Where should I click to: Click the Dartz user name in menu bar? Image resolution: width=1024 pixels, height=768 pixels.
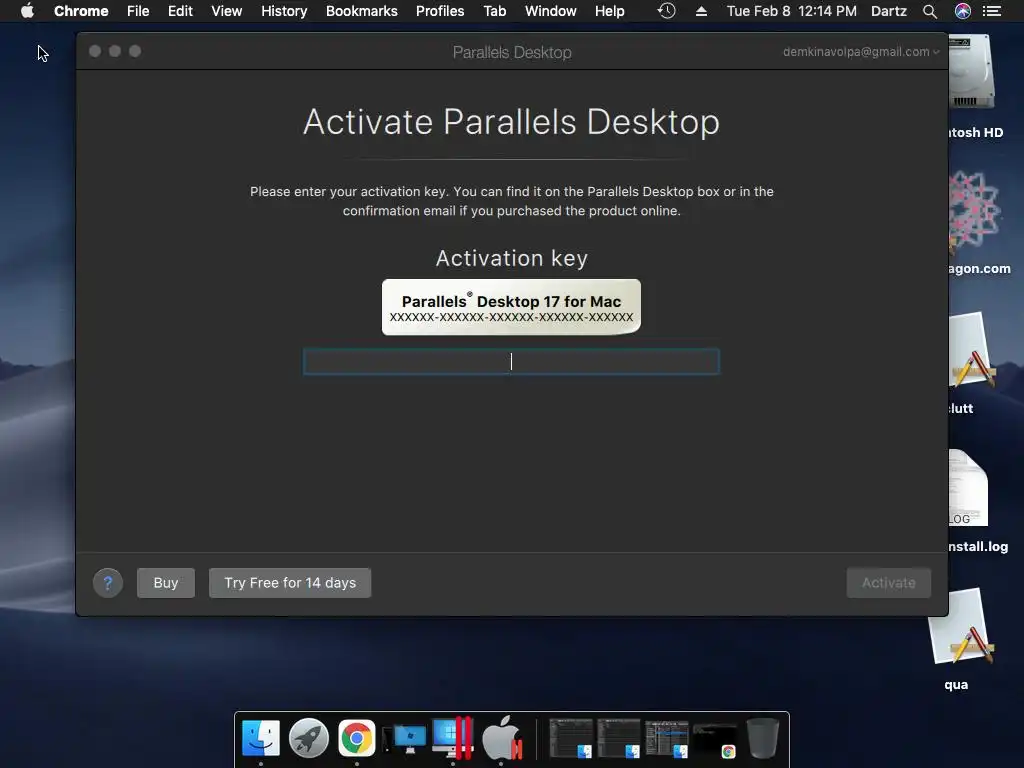889,11
